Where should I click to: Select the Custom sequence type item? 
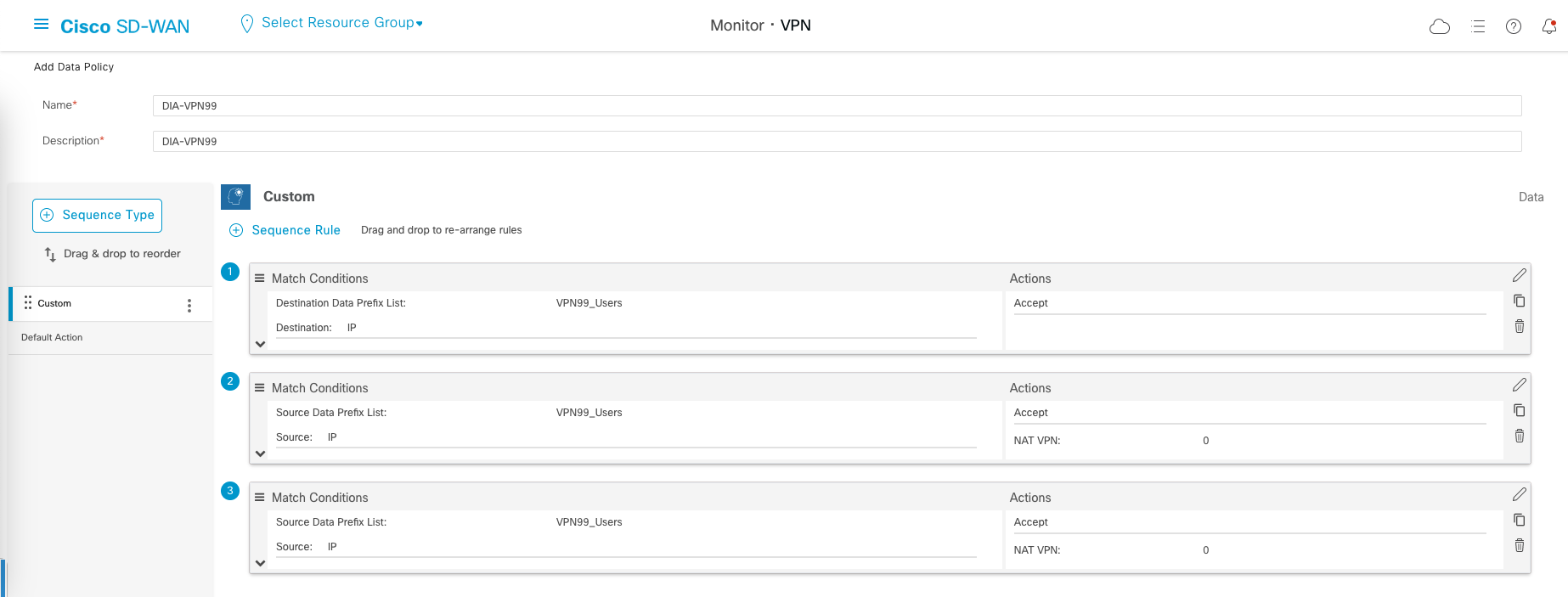point(54,303)
